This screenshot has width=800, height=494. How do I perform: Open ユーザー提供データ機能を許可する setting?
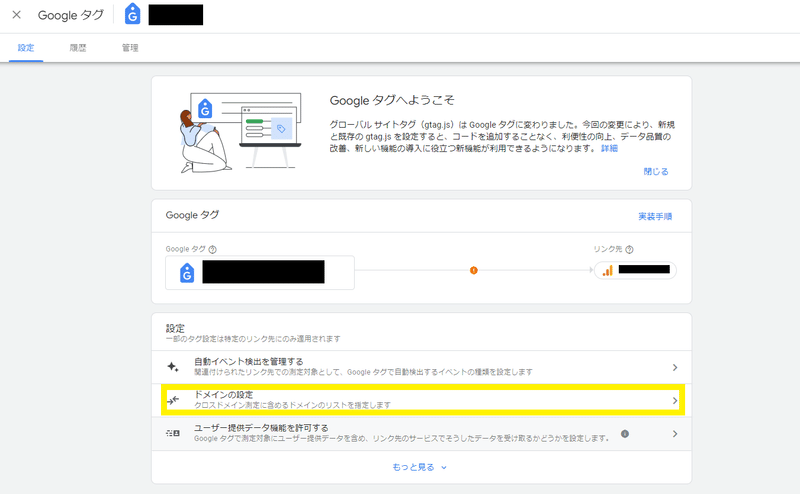pos(422,433)
